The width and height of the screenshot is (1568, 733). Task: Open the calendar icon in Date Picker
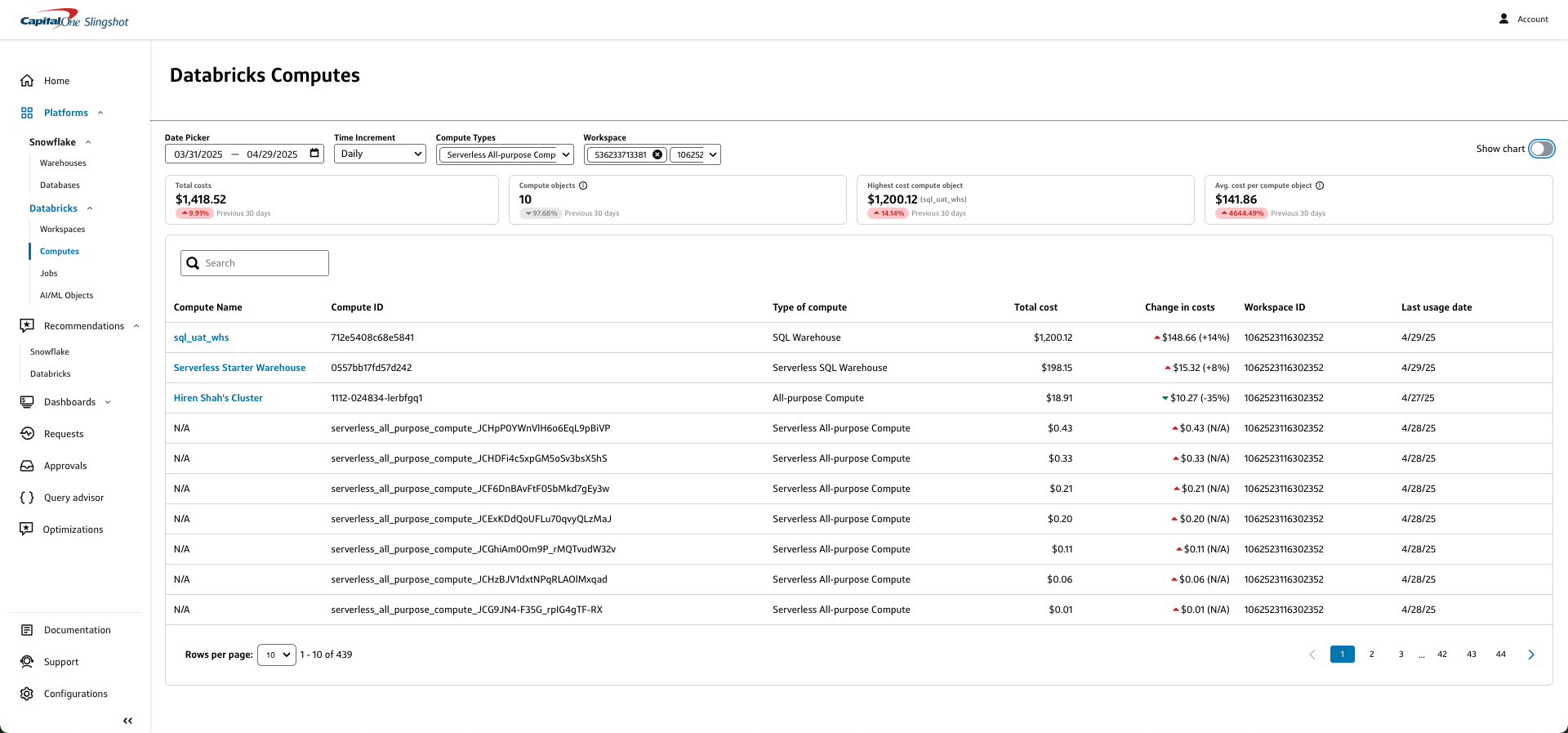(x=314, y=154)
